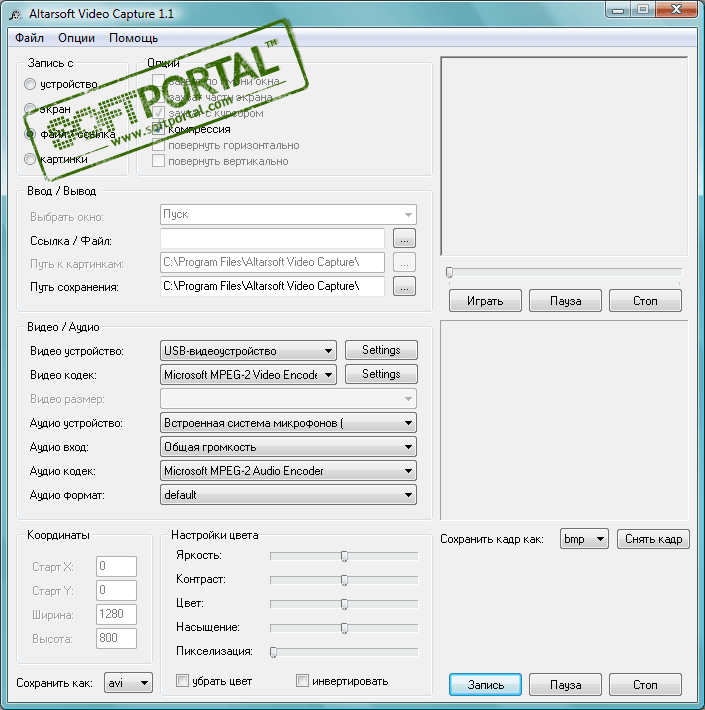Click the recording Стоп button
705x710 pixels.
pyautogui.click(x=645, y=684)
